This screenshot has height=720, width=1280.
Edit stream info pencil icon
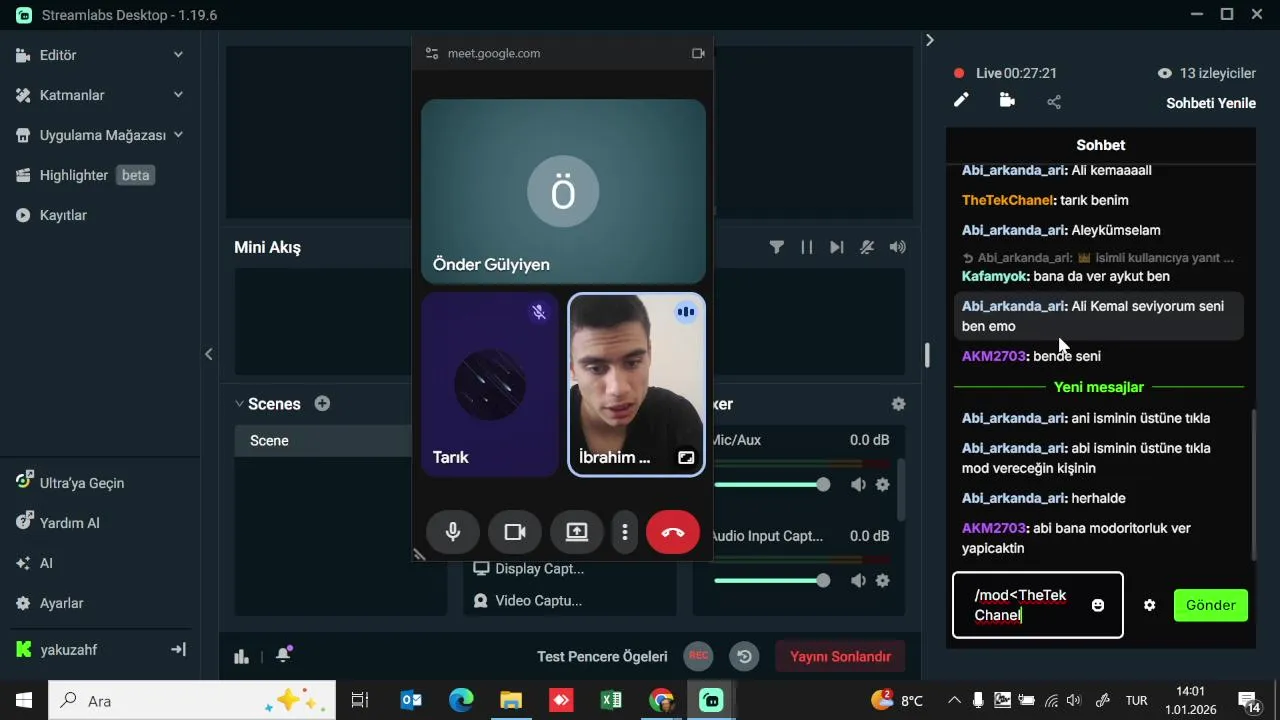961,100
